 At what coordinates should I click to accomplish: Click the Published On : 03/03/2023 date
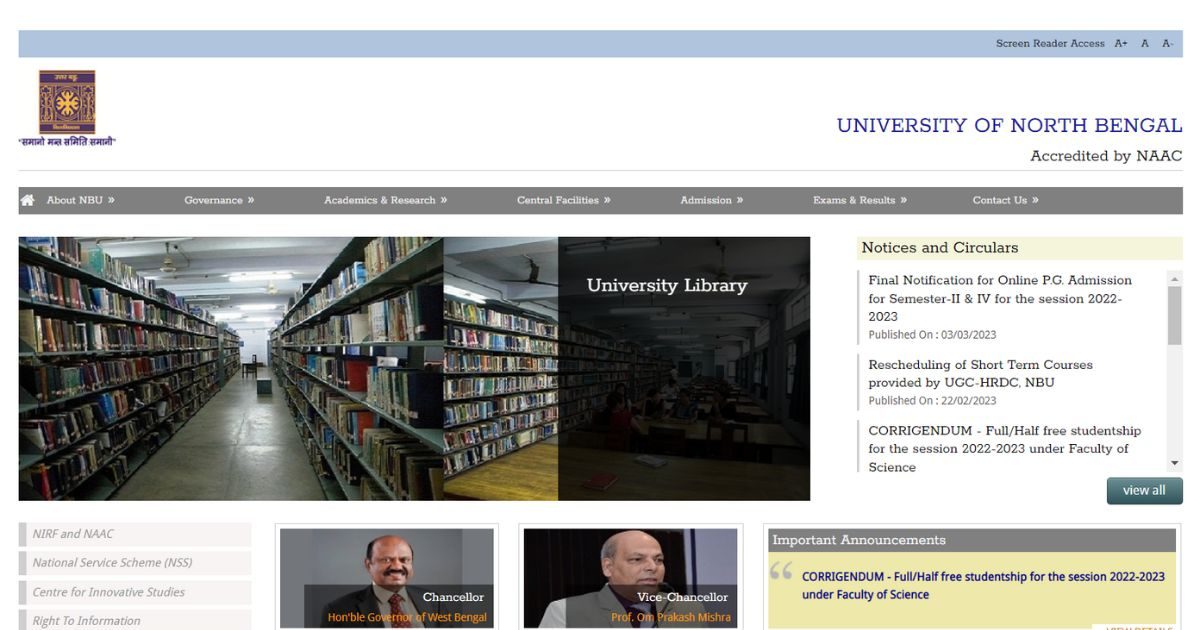pos(932,335)
